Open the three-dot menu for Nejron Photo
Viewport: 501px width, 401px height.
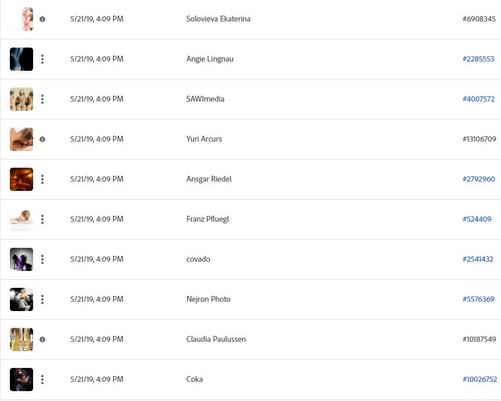pyautogui.click(x=42, y=299)
